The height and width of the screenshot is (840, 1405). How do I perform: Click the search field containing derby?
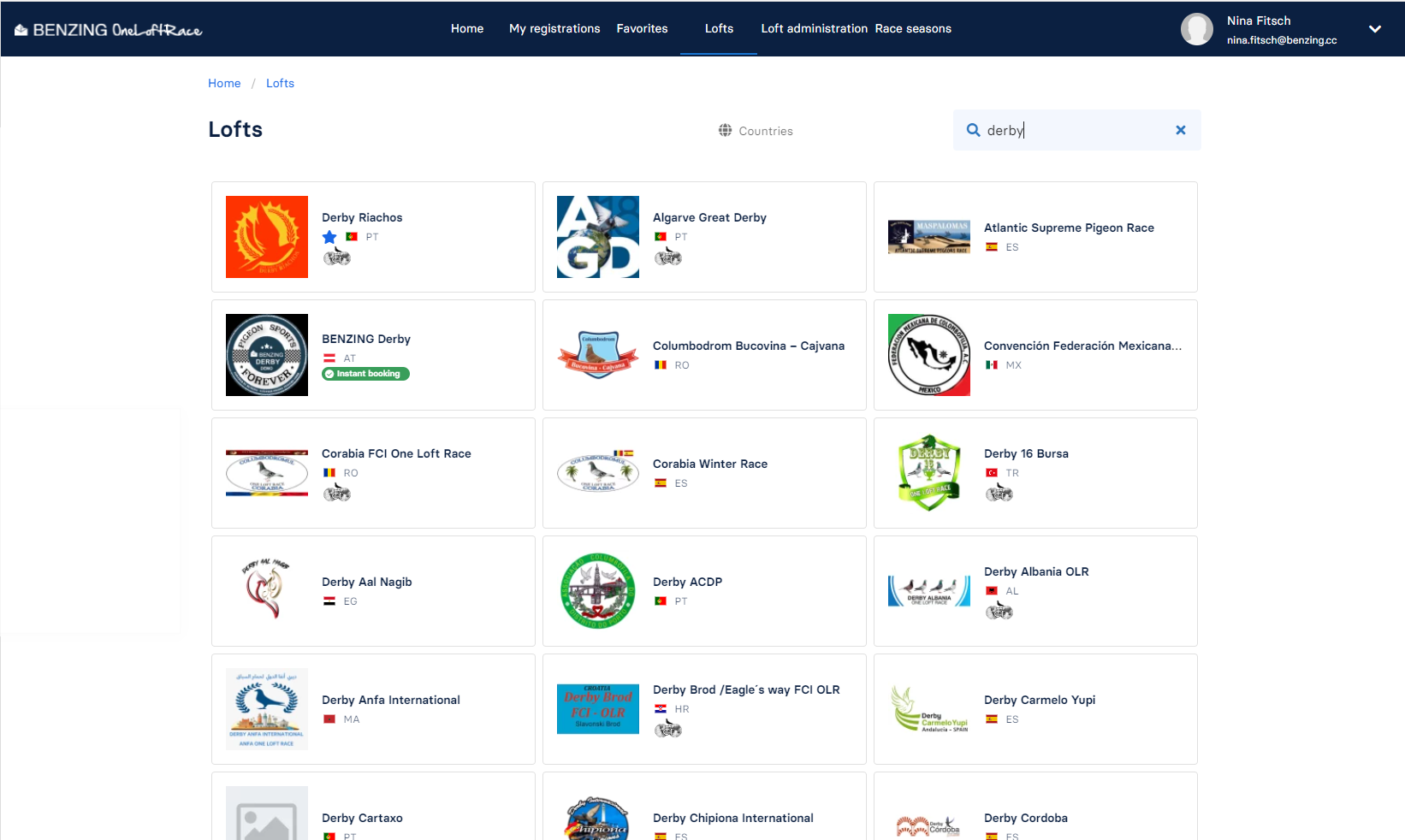(x=1074, y=130)
